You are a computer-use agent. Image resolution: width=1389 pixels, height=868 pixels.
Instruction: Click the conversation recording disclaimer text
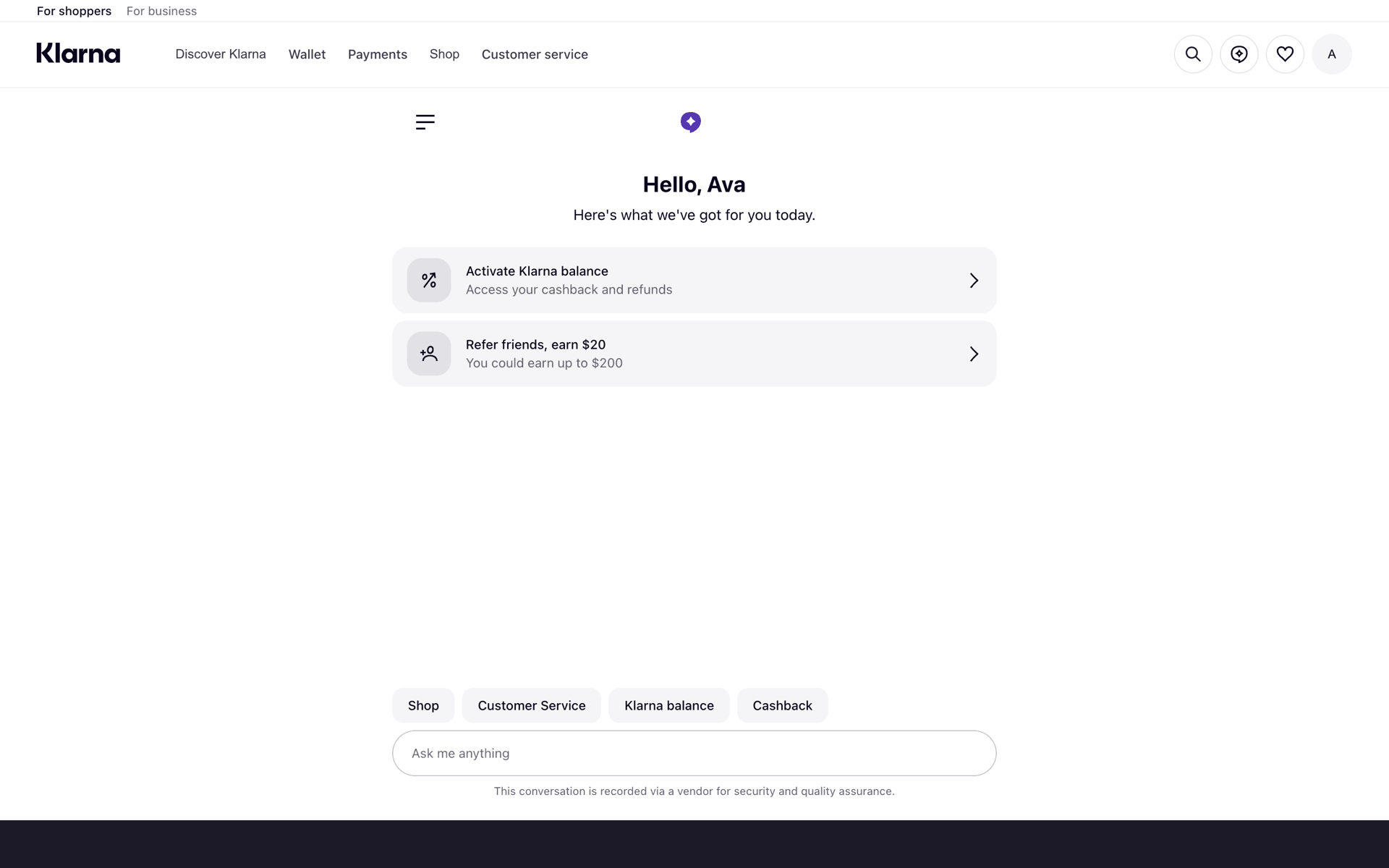pos(694,791)
